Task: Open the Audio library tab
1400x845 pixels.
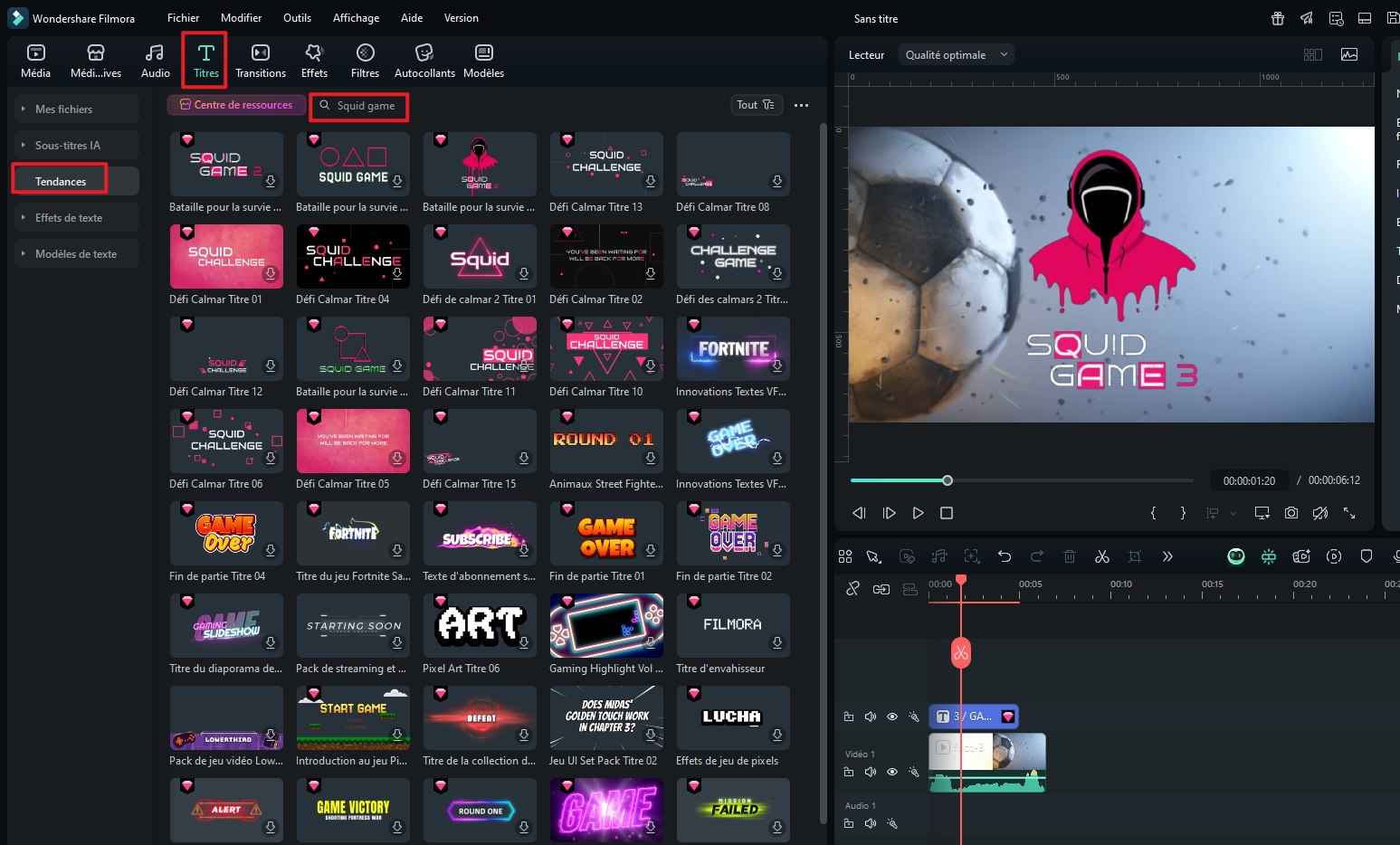Action: pos(155,62)
